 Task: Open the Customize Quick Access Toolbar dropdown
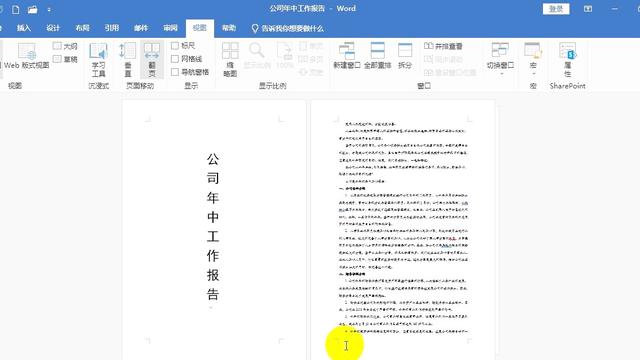point(49,9)
